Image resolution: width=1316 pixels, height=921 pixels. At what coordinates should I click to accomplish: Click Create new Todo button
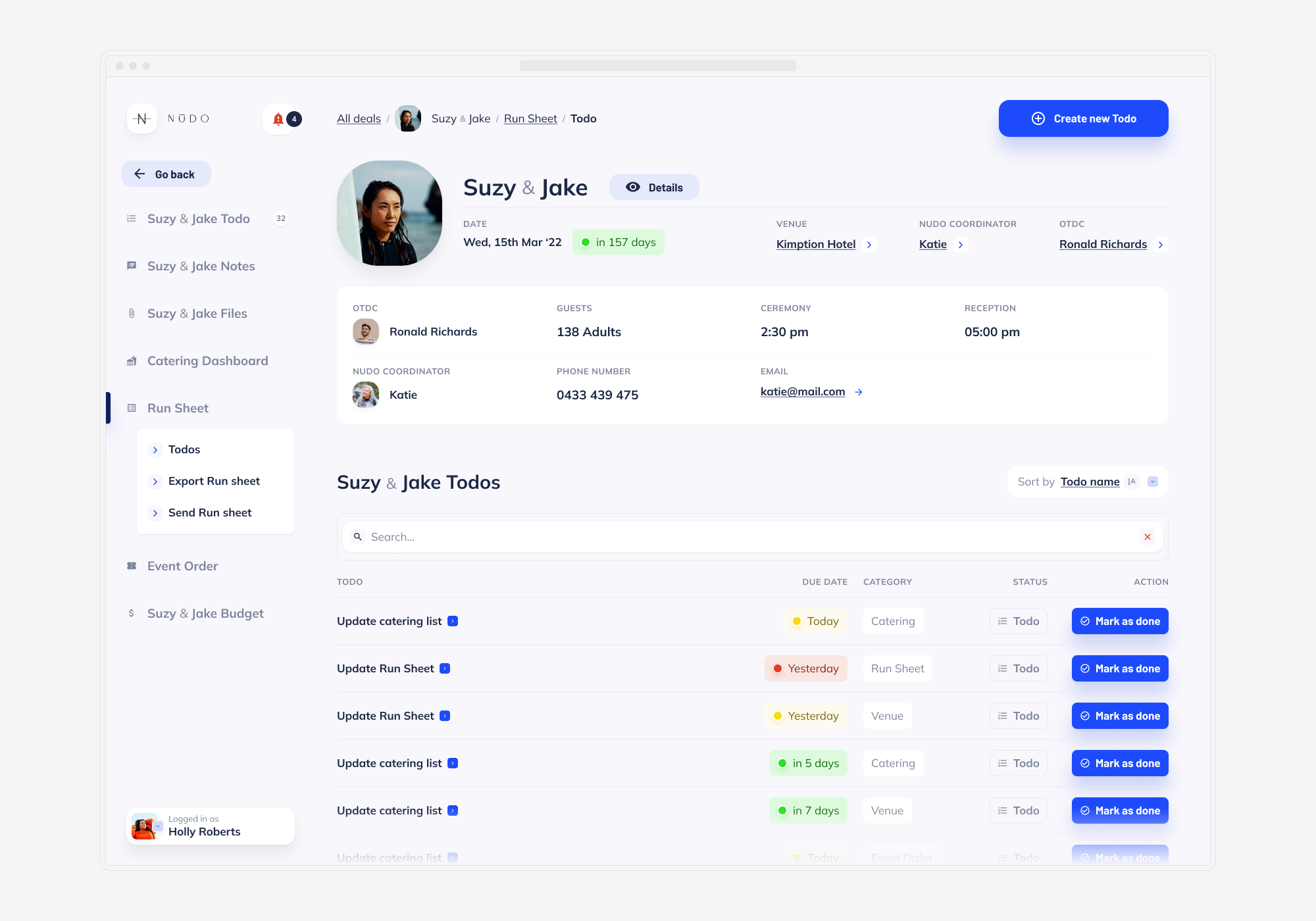[1084, 118]
